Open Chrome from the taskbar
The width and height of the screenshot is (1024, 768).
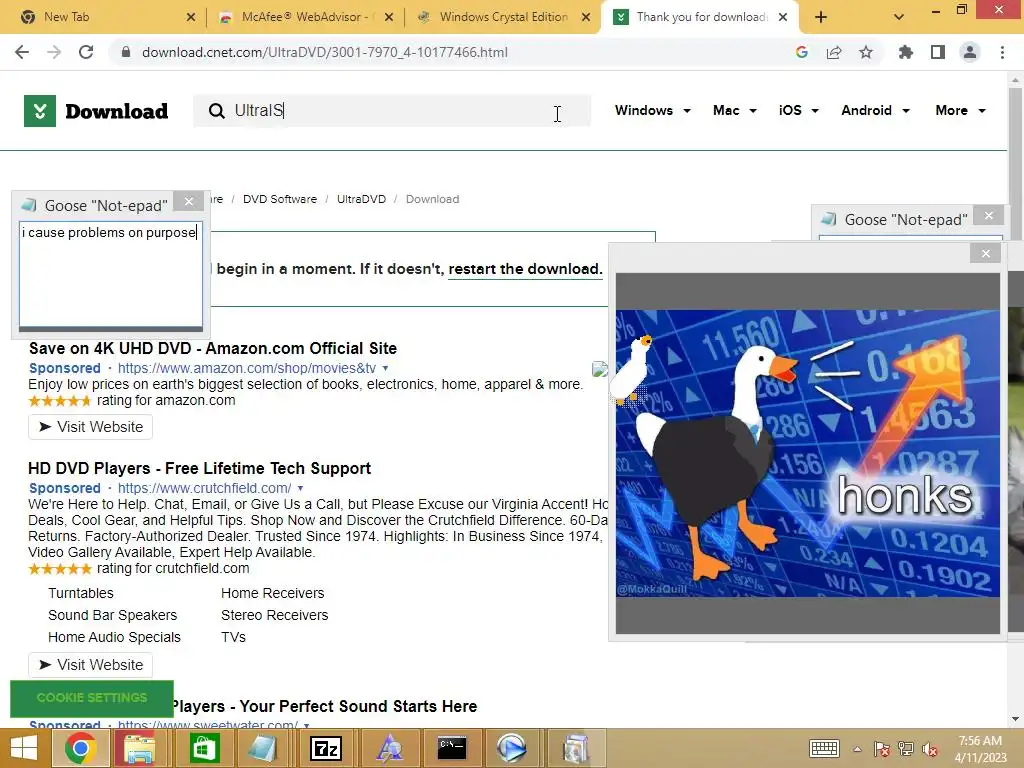[80, 748]
